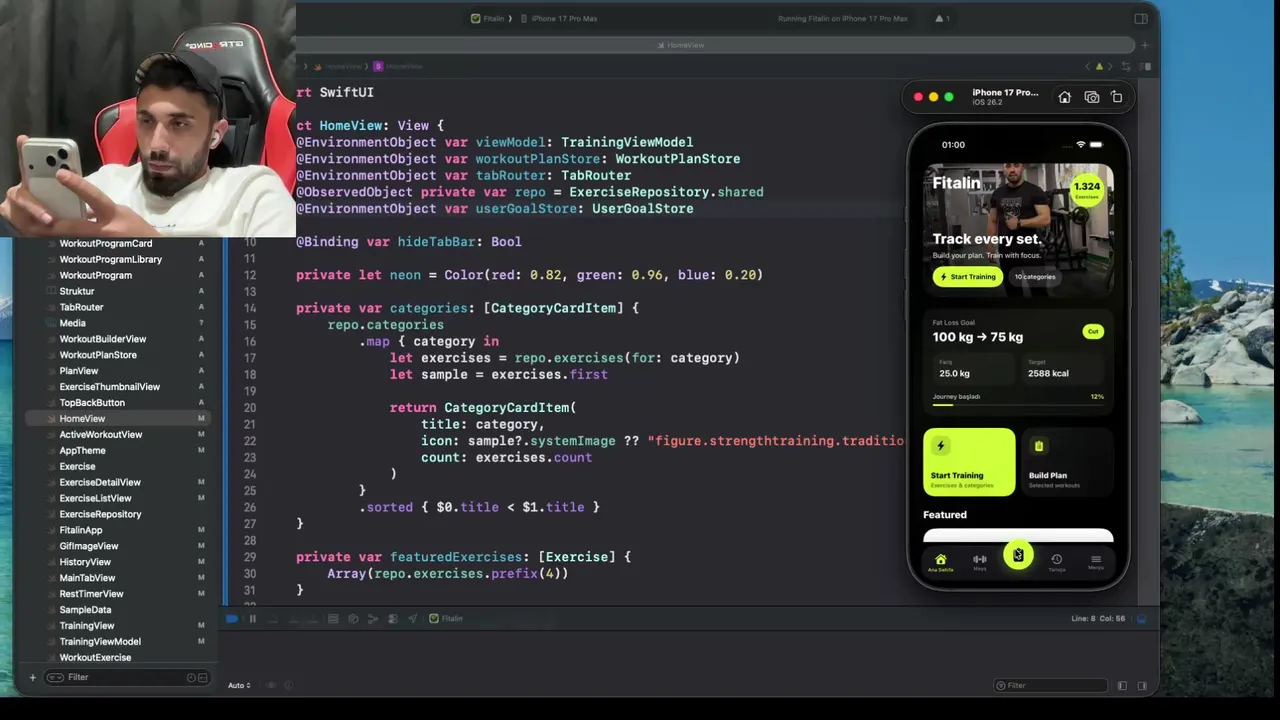Click the HomeView file in jump bar
The width and height of the screenshot is (1280, 720).
(x=338, y=66)
